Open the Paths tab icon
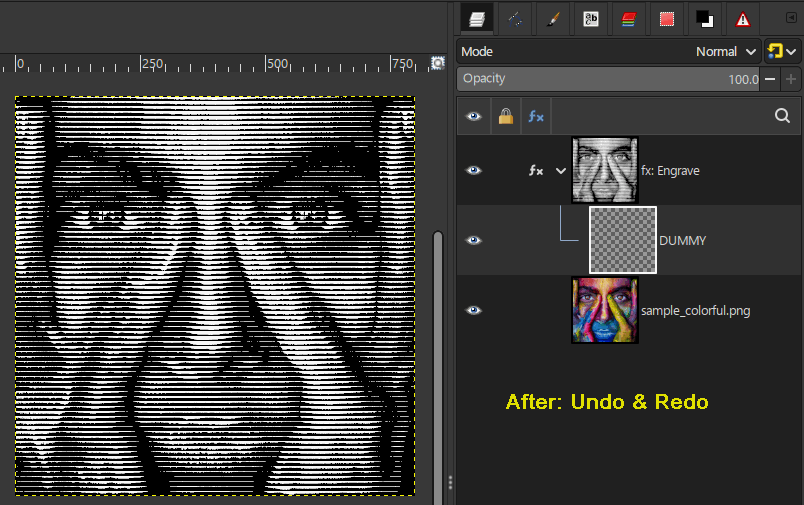Viewport: 804px width, 505px height. point(515,19)
